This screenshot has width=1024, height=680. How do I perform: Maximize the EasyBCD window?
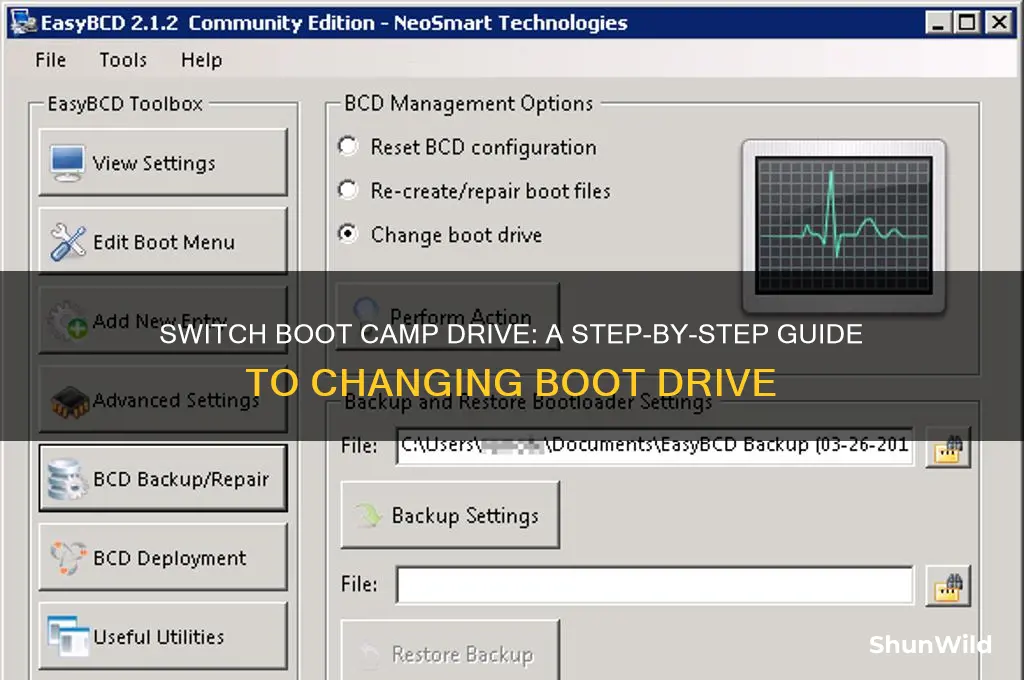(967, 23)
